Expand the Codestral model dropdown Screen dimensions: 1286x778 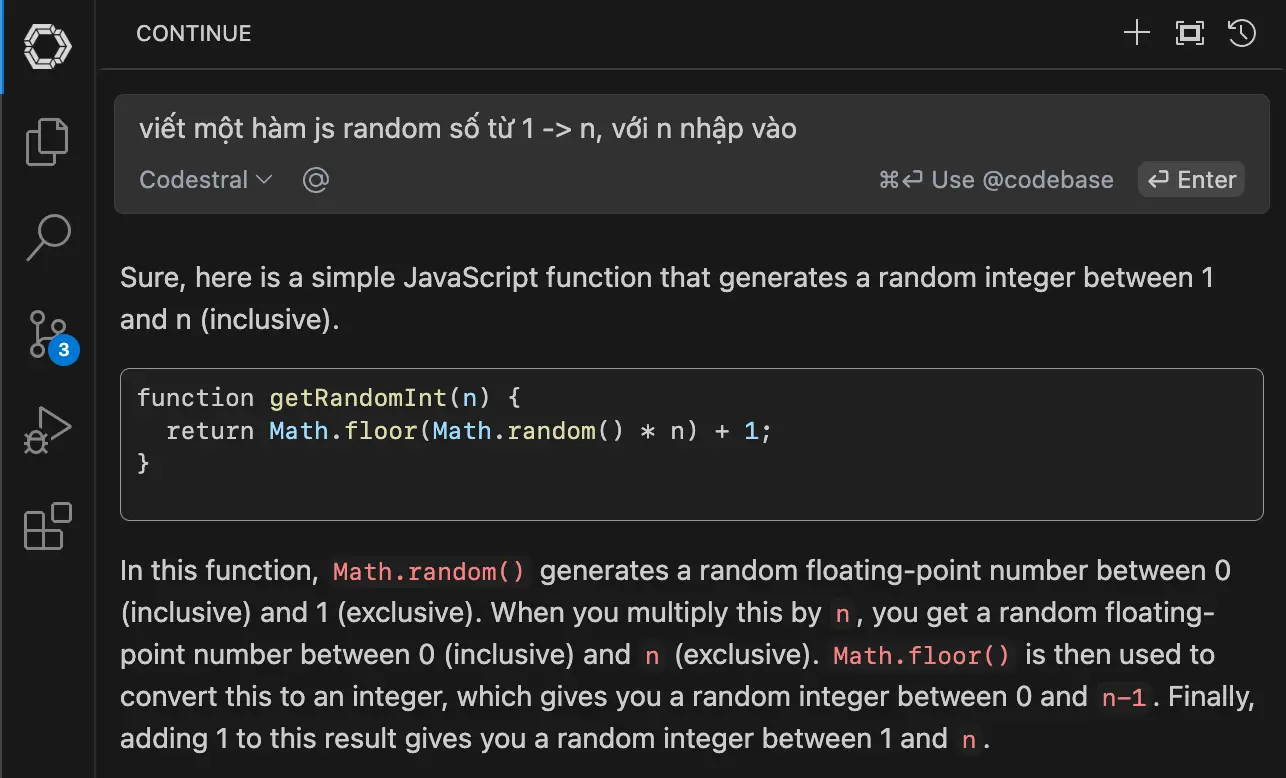[206, 180]
